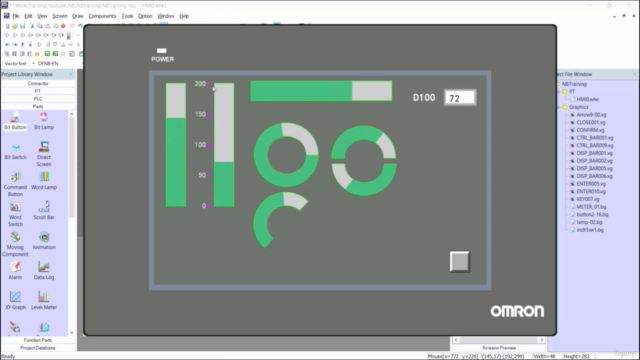
Task: Click the Cut scissors toolbar icon
Action: (32, 26)
